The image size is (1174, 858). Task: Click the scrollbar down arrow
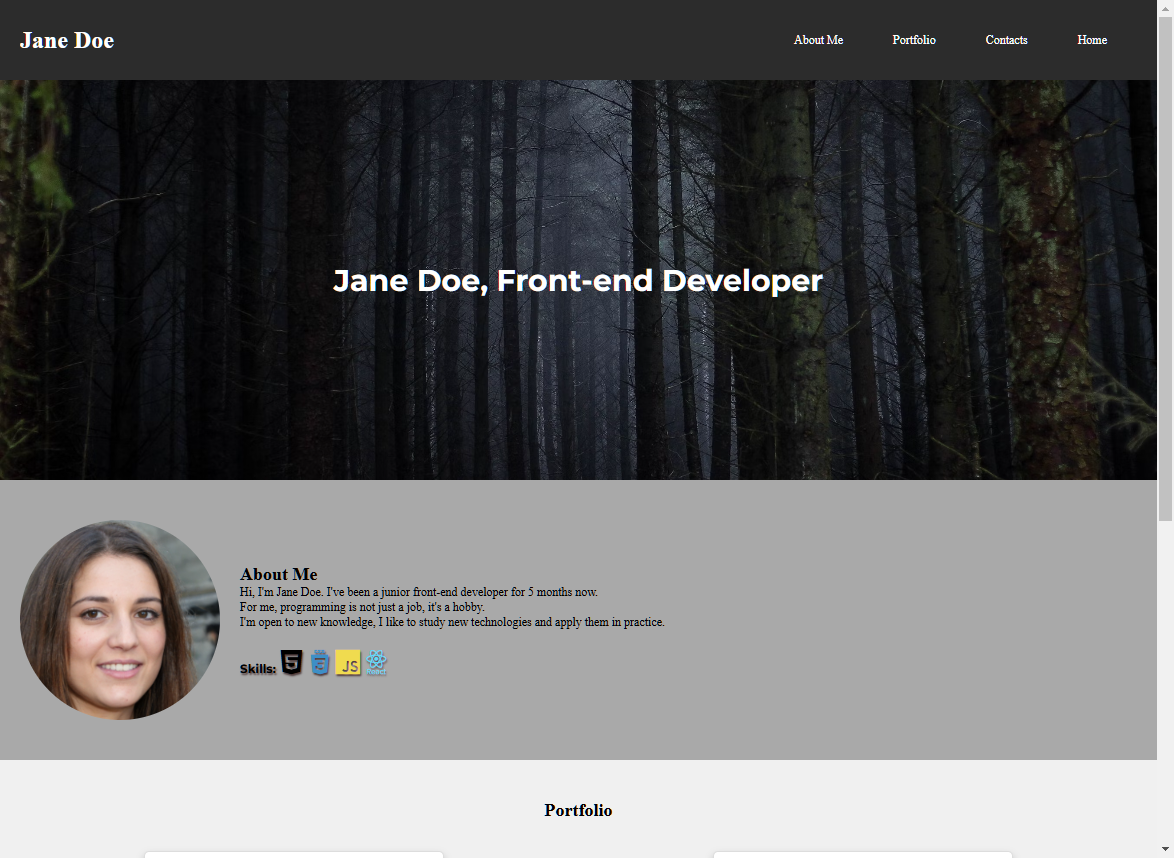[1166, 850]
